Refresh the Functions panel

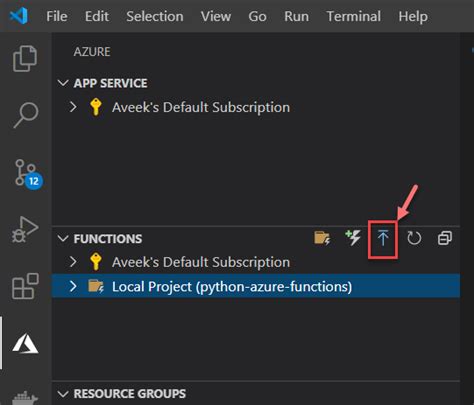pyautogui.click(x=414, y=238)
